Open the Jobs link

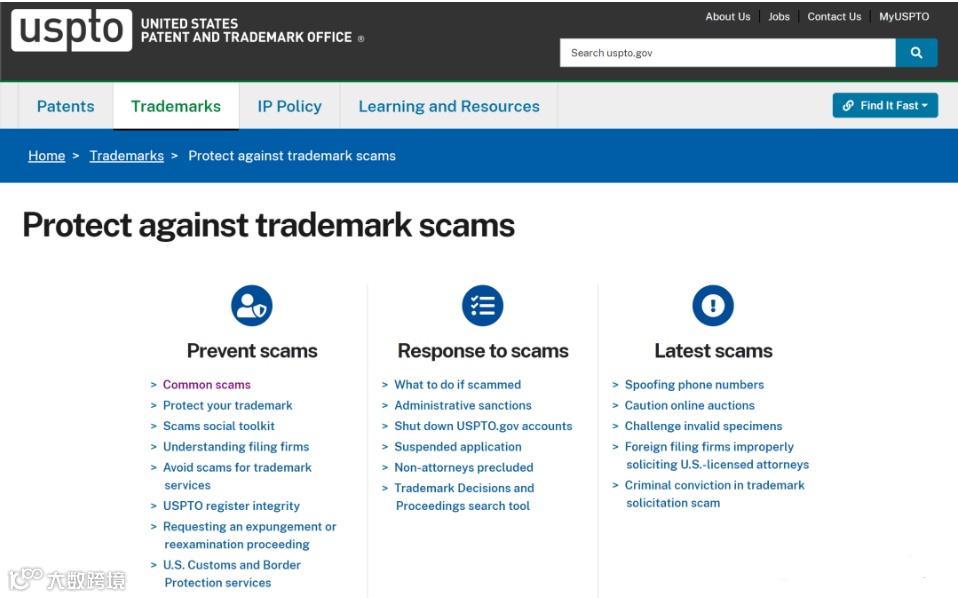tap(779, 16)
